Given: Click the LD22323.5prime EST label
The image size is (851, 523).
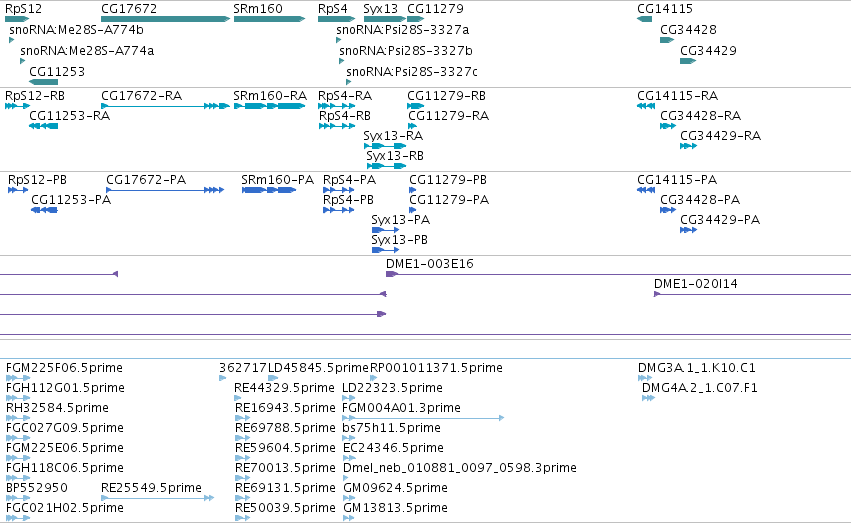Looking at the screenshot, I should click(x=392, y=388).
